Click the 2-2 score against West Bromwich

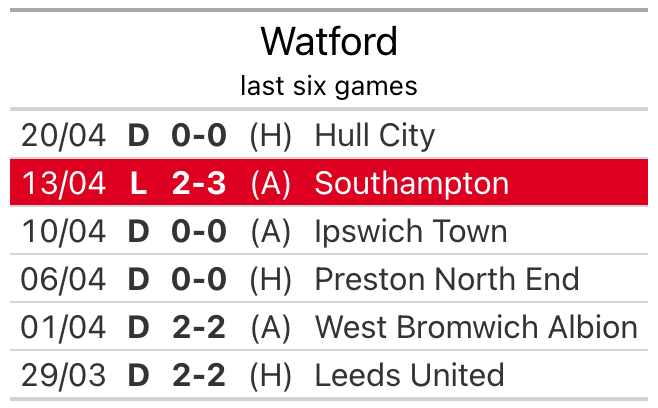tap(199, 327)
